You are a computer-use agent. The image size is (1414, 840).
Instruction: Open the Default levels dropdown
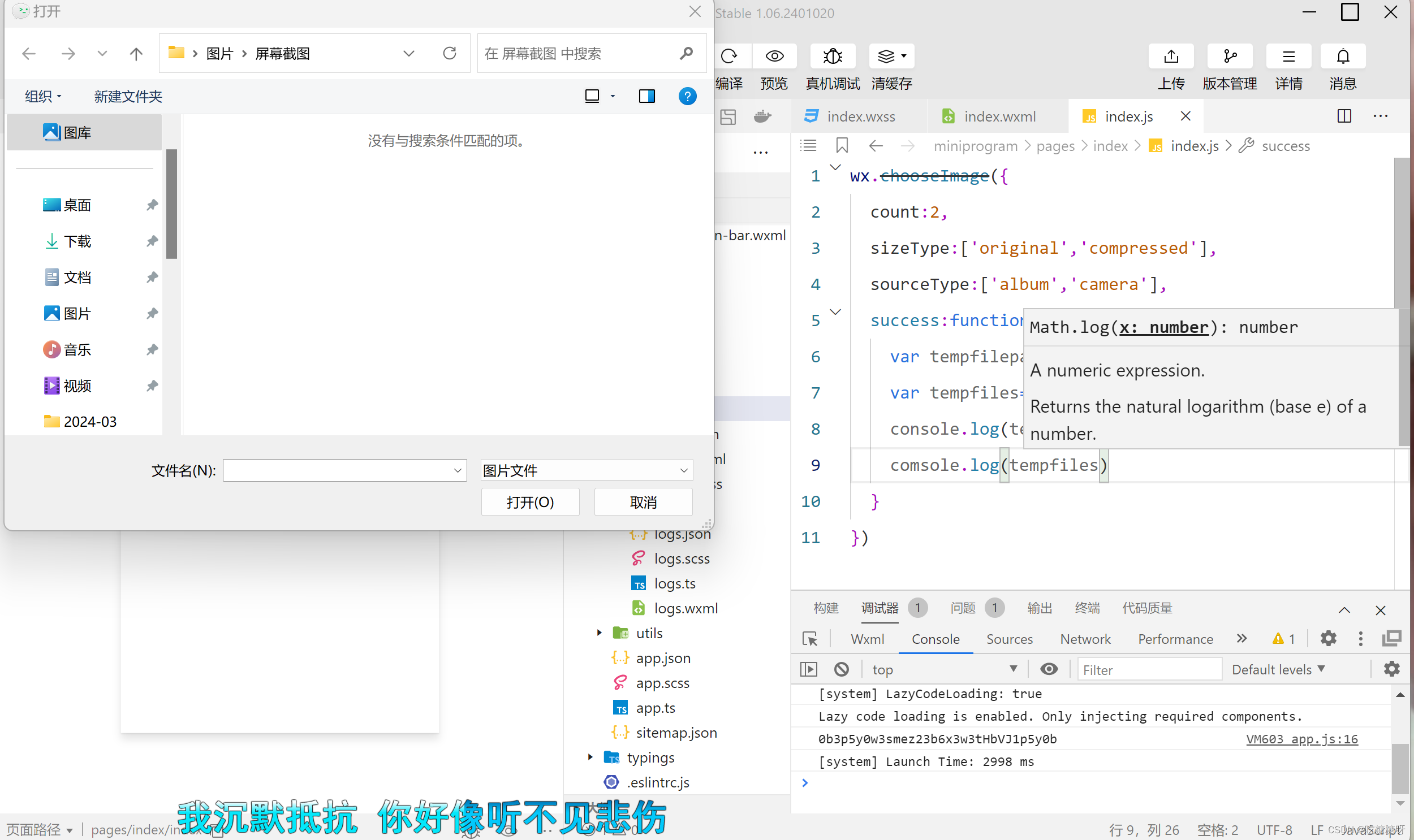point(1278,669)
